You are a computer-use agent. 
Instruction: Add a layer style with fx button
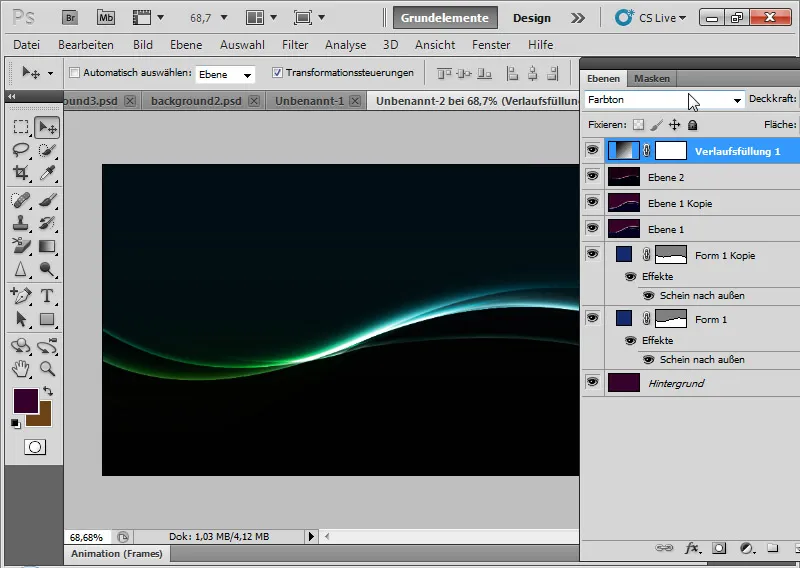pos(692,548)
